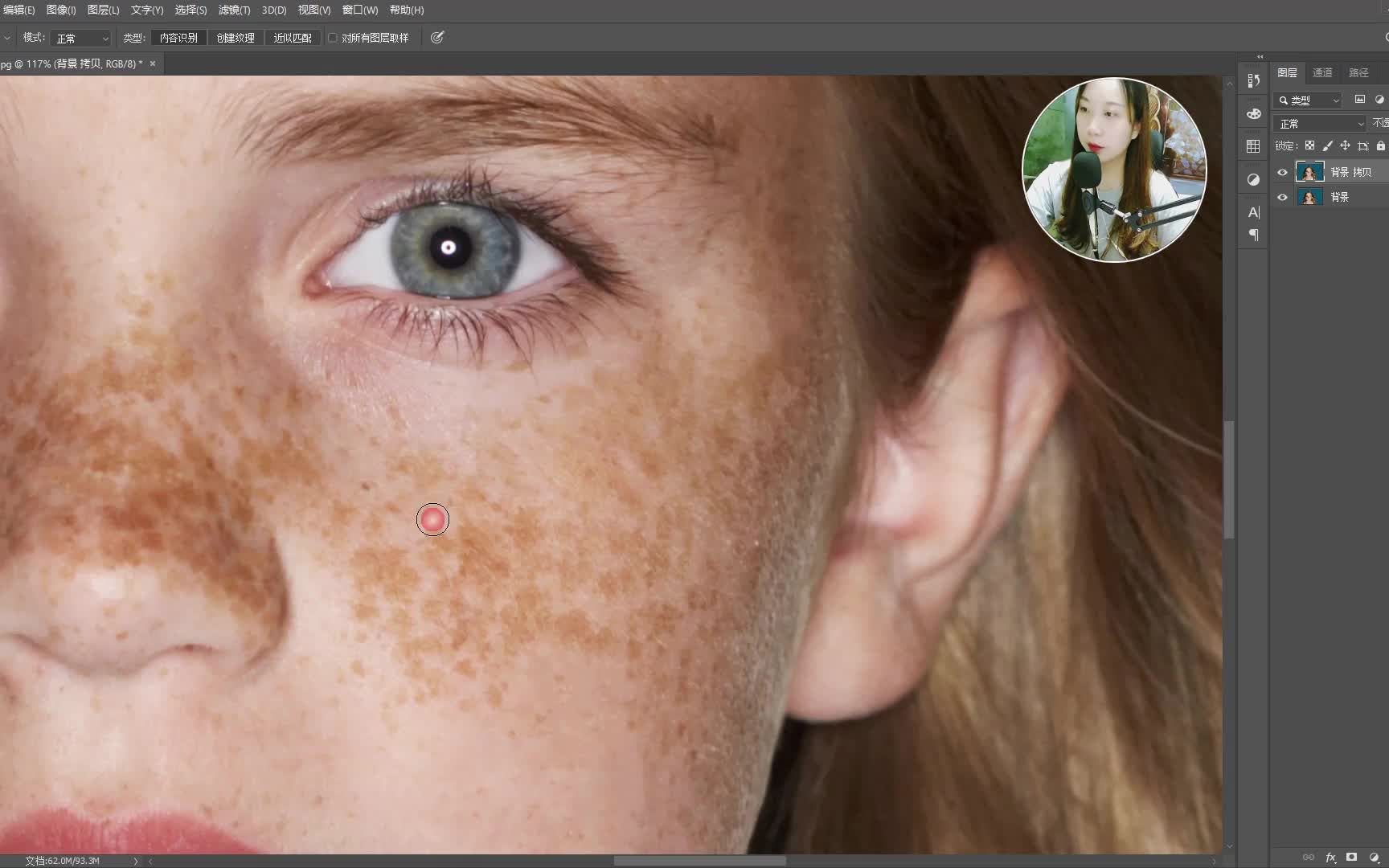Click the adjustment layer filter icon
The width and height of the screenshot is (1389, 868).
point(1380,100)
